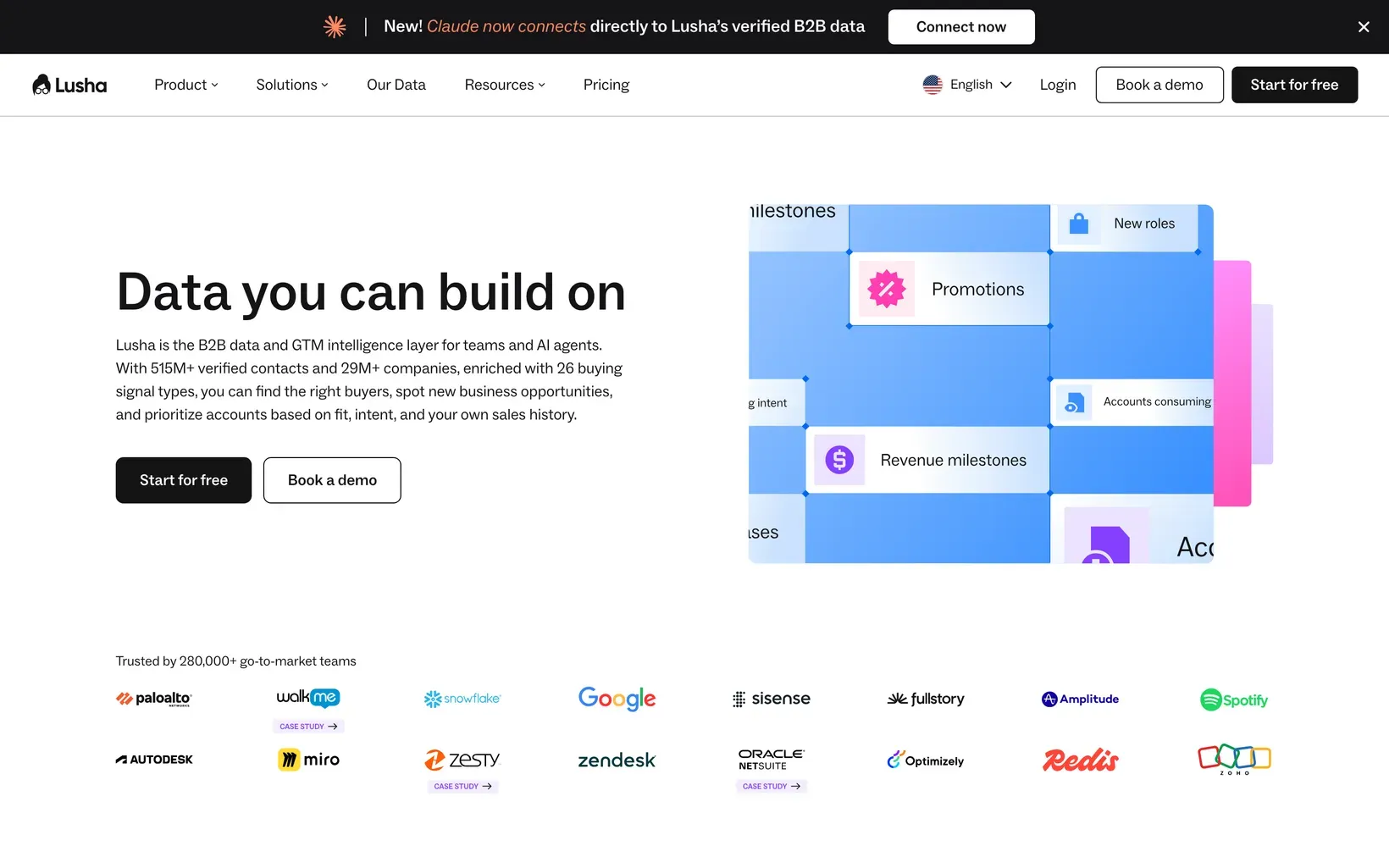Screen dimensions: 1389x868
Task: Click the purple dollar Revenue milestones icon
Action: pyautogui.click(x=839, y=460)
